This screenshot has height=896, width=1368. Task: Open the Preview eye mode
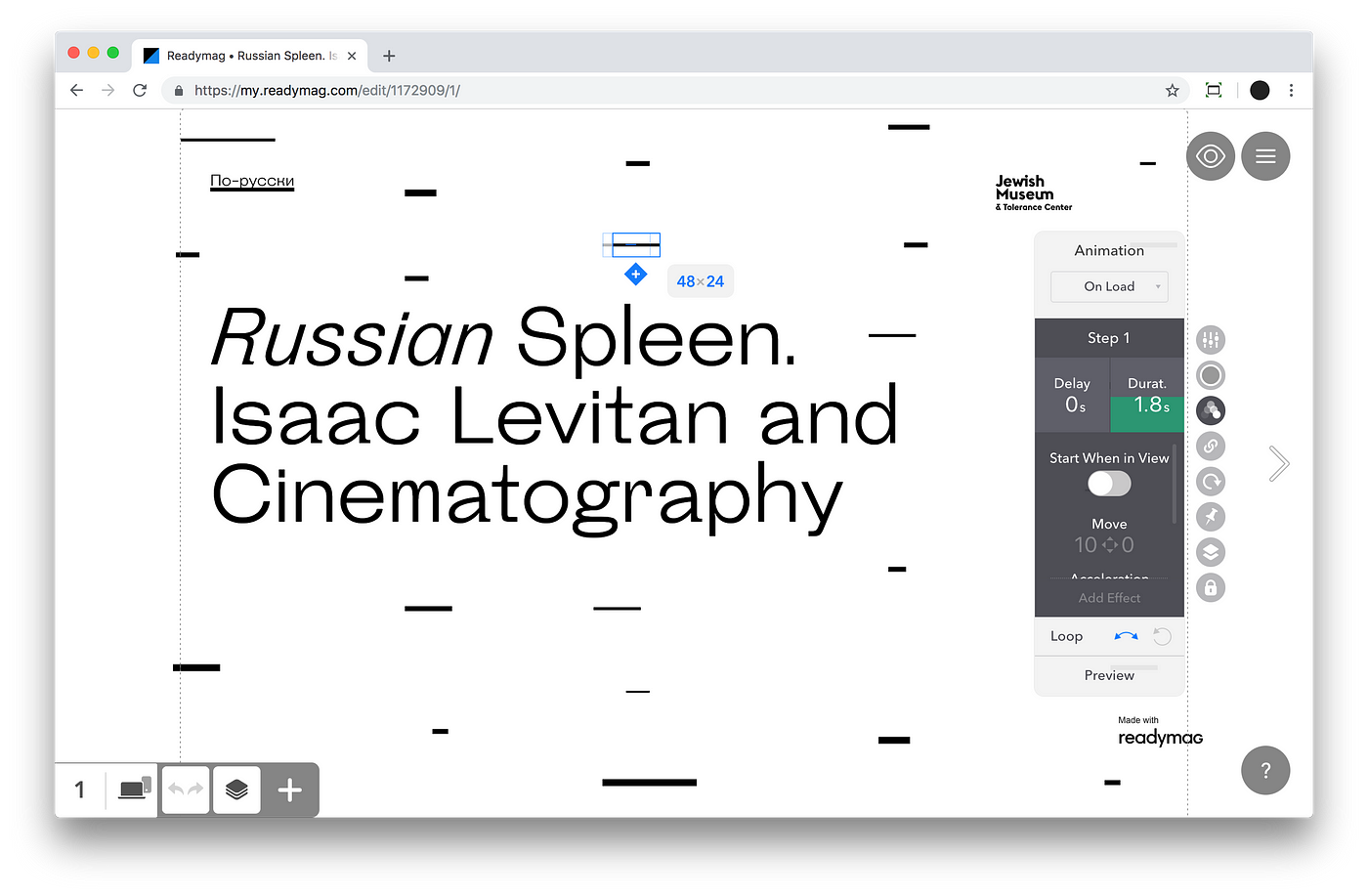[x=1211, y=156]
